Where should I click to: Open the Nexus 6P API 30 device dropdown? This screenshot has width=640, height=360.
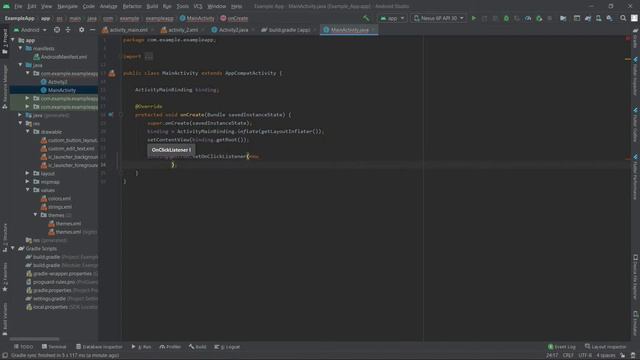click(x=438, y=18)
